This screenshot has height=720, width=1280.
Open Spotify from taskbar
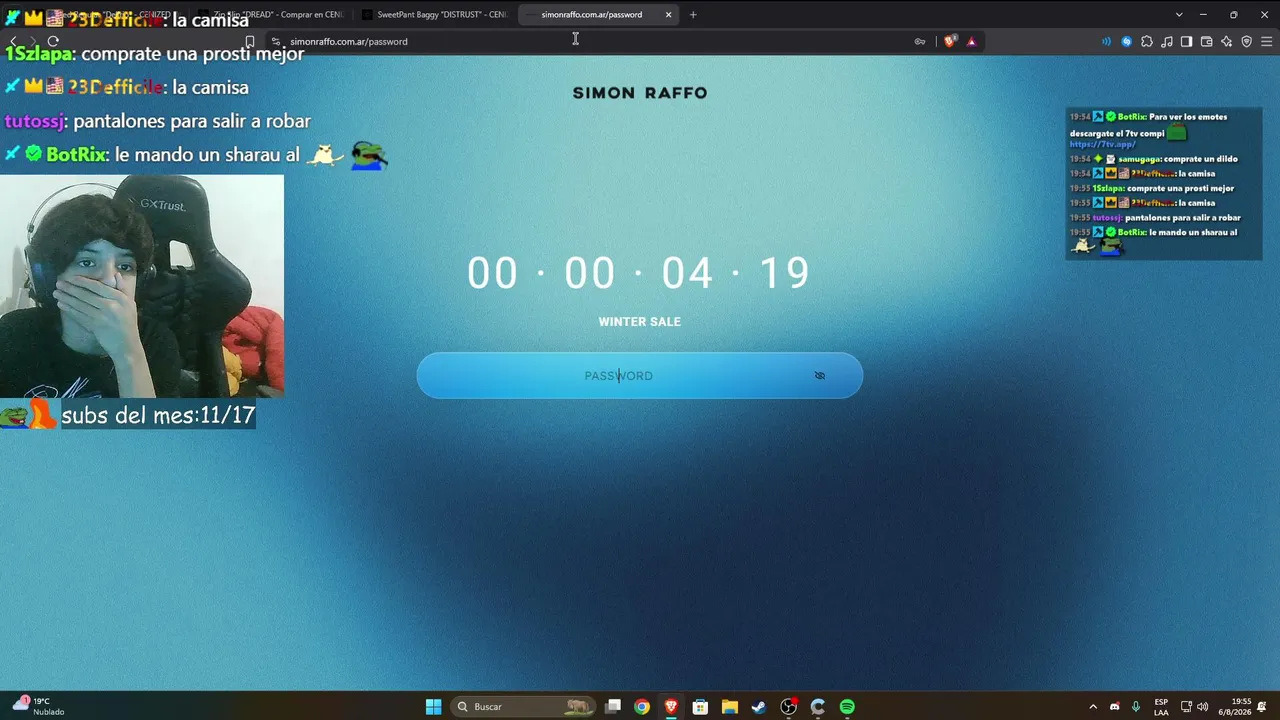[x=847, y=707]
